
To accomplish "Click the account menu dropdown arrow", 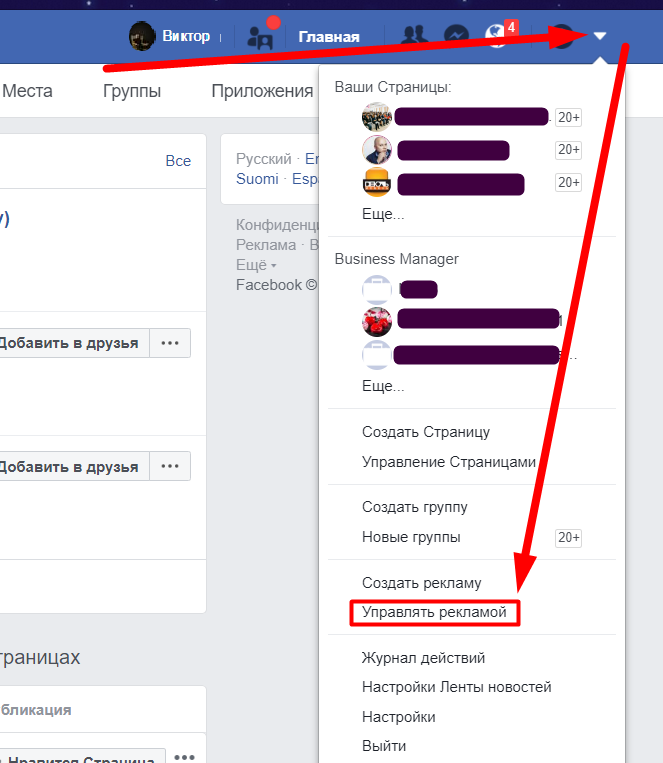I will (600, 36).
